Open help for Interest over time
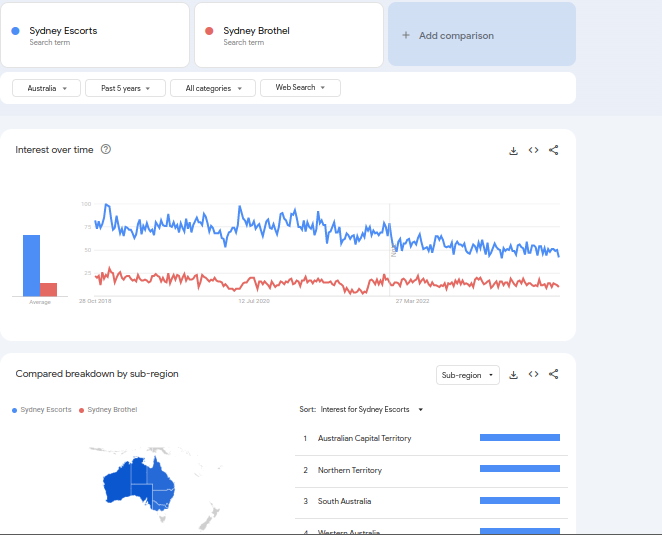 point(106,150)
